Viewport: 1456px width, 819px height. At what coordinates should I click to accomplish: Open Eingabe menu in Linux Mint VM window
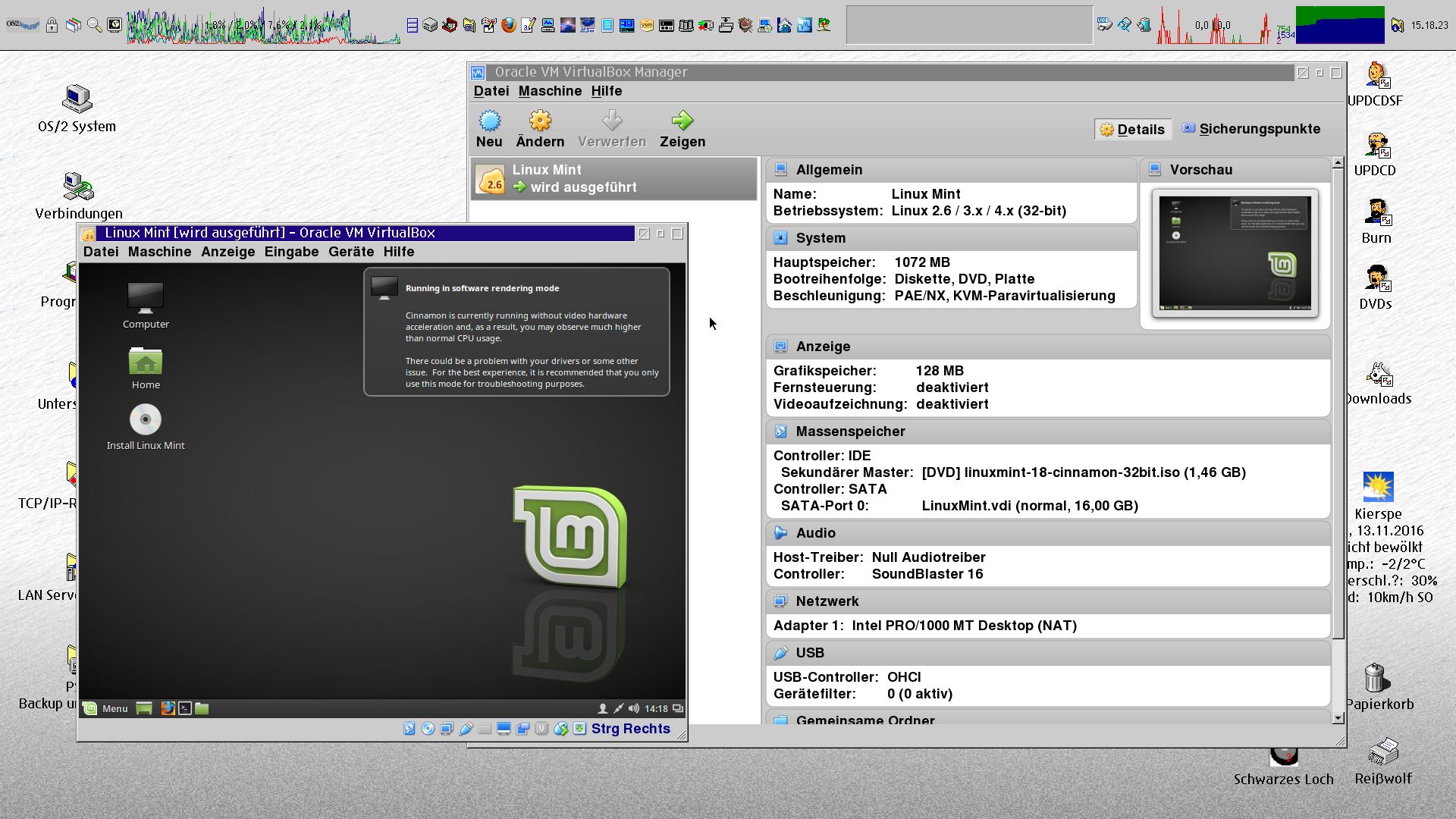click(291, 252)
